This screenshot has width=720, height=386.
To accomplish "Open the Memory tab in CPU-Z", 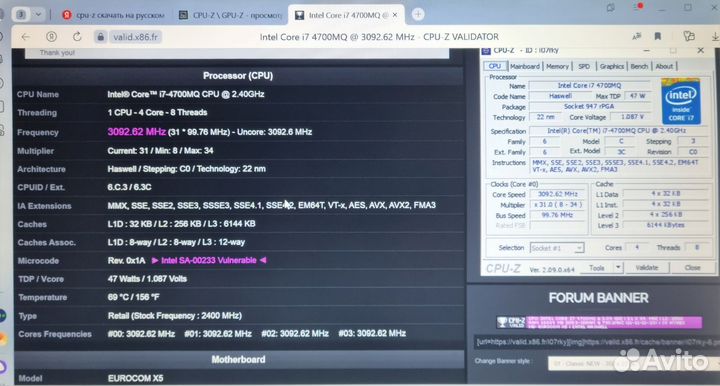I will [x=557, y=67].
